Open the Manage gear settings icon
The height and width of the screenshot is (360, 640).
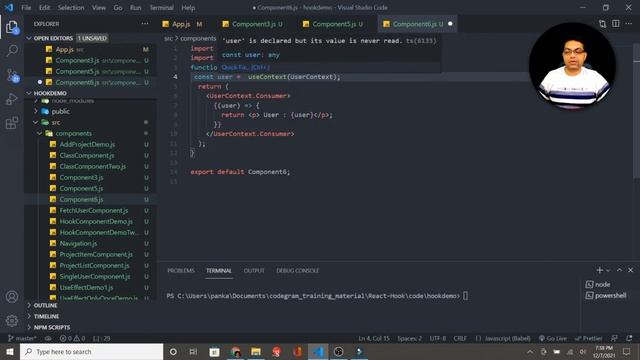pyautogui.click(x=12, y=321)
